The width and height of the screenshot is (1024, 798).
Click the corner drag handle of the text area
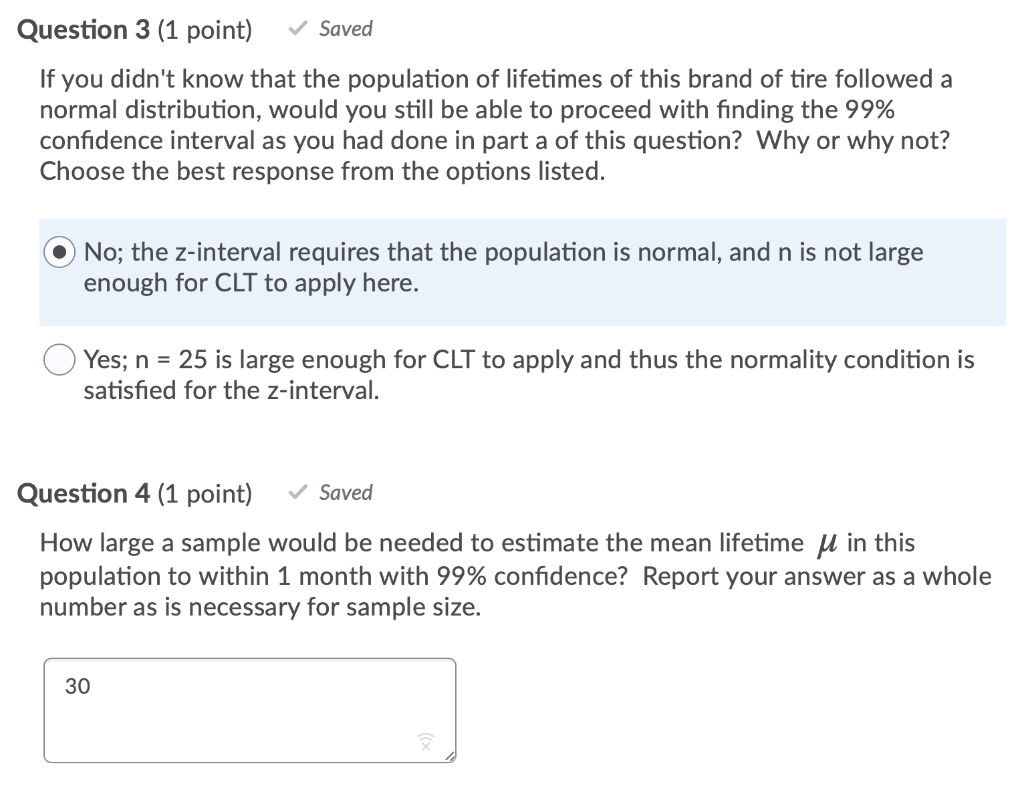coord(453,757)
